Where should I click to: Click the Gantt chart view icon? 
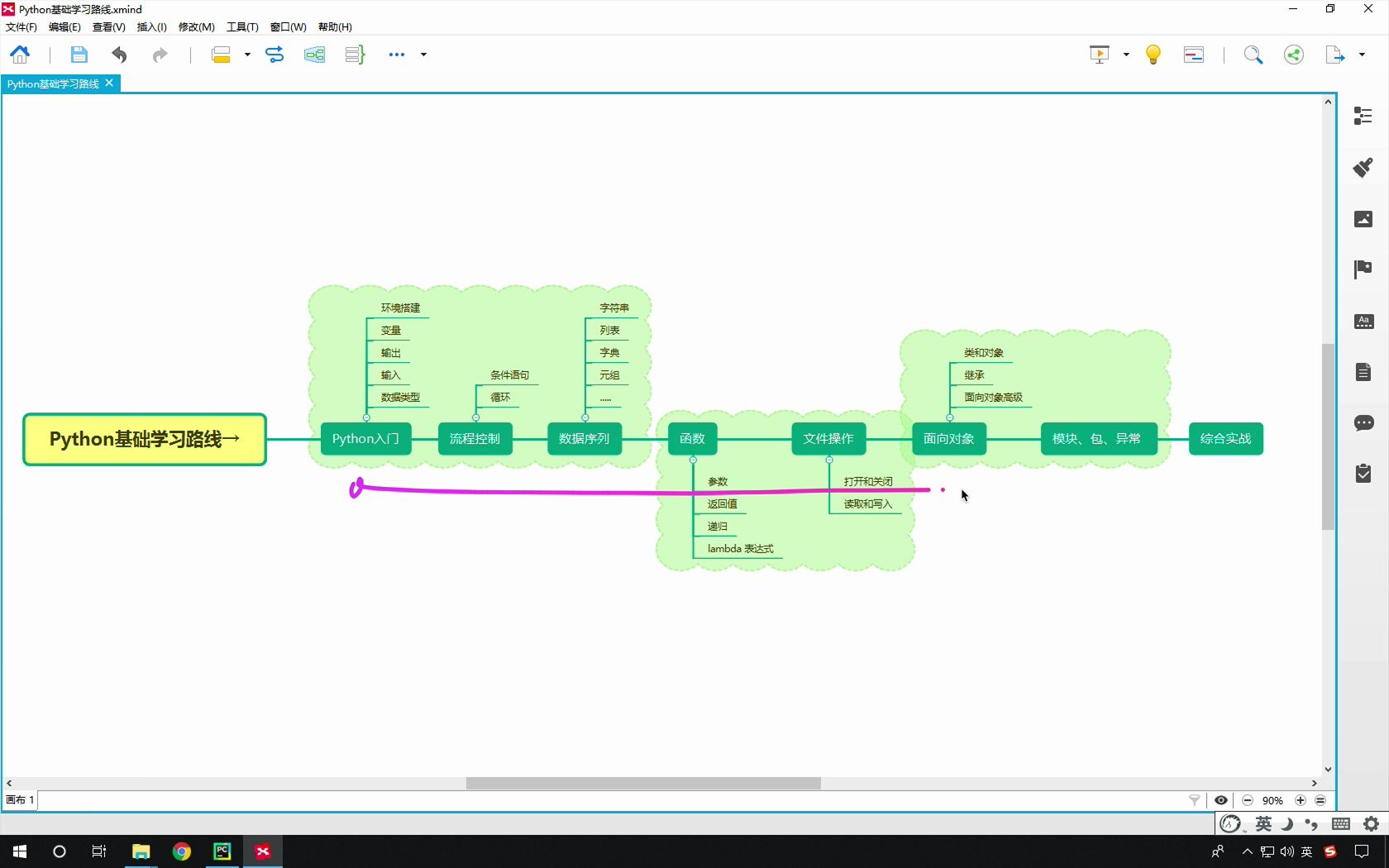pyautogui.click(x=1194, y=55)
